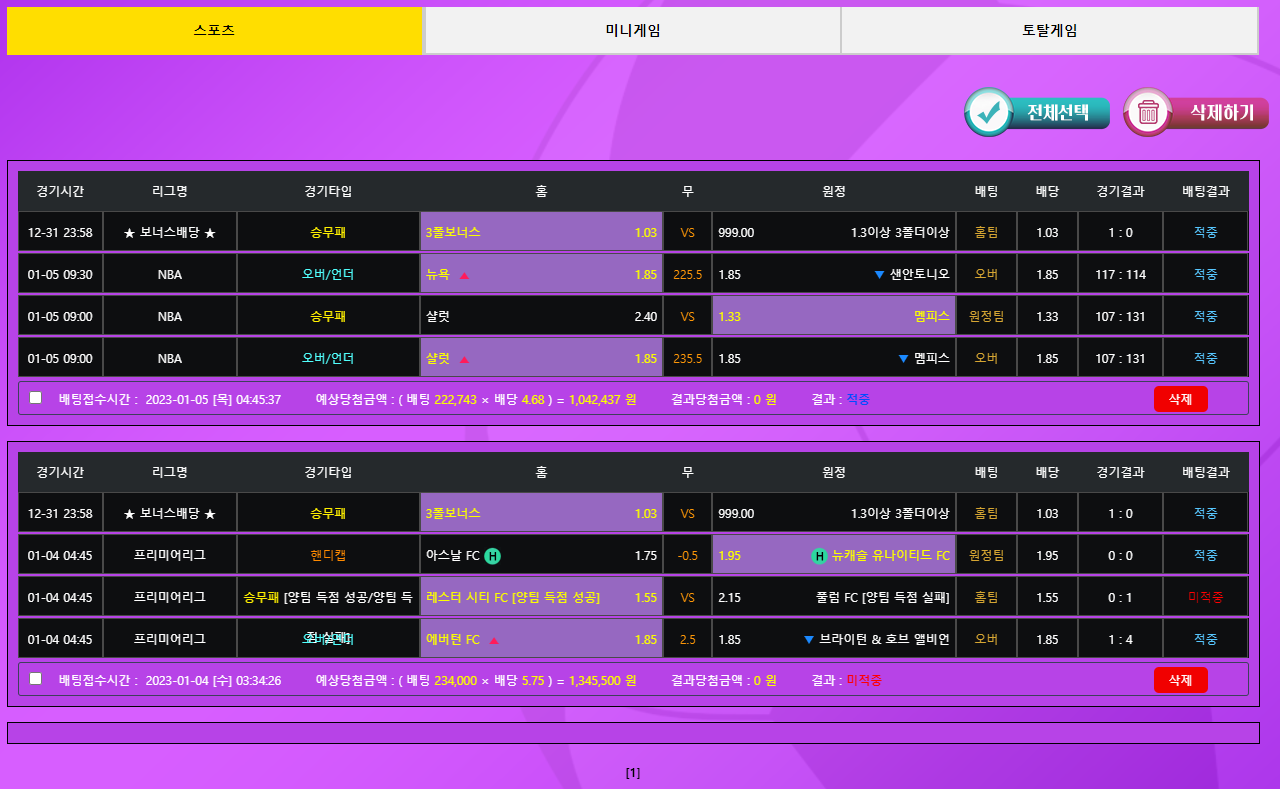The image size is (1280, 789).
Task: Click the 삭제하기 trash can icon
Action: [x=1148, y=112]
